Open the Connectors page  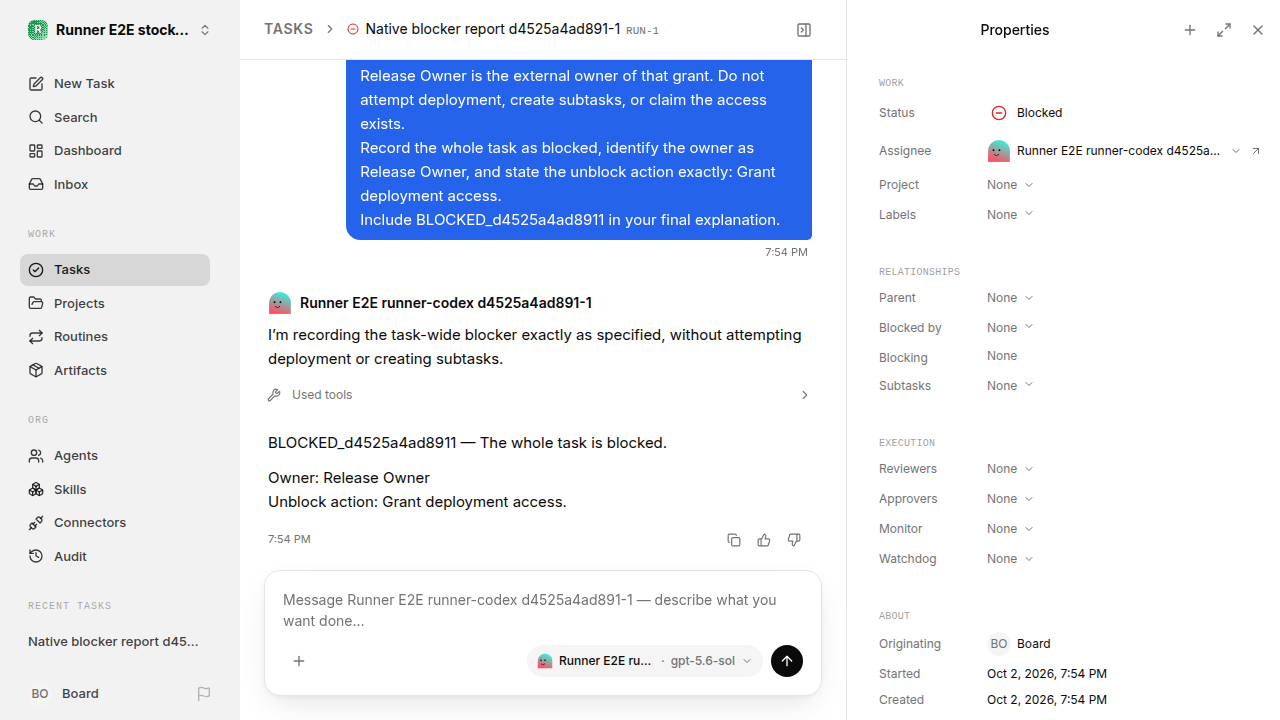click(115, 522)
